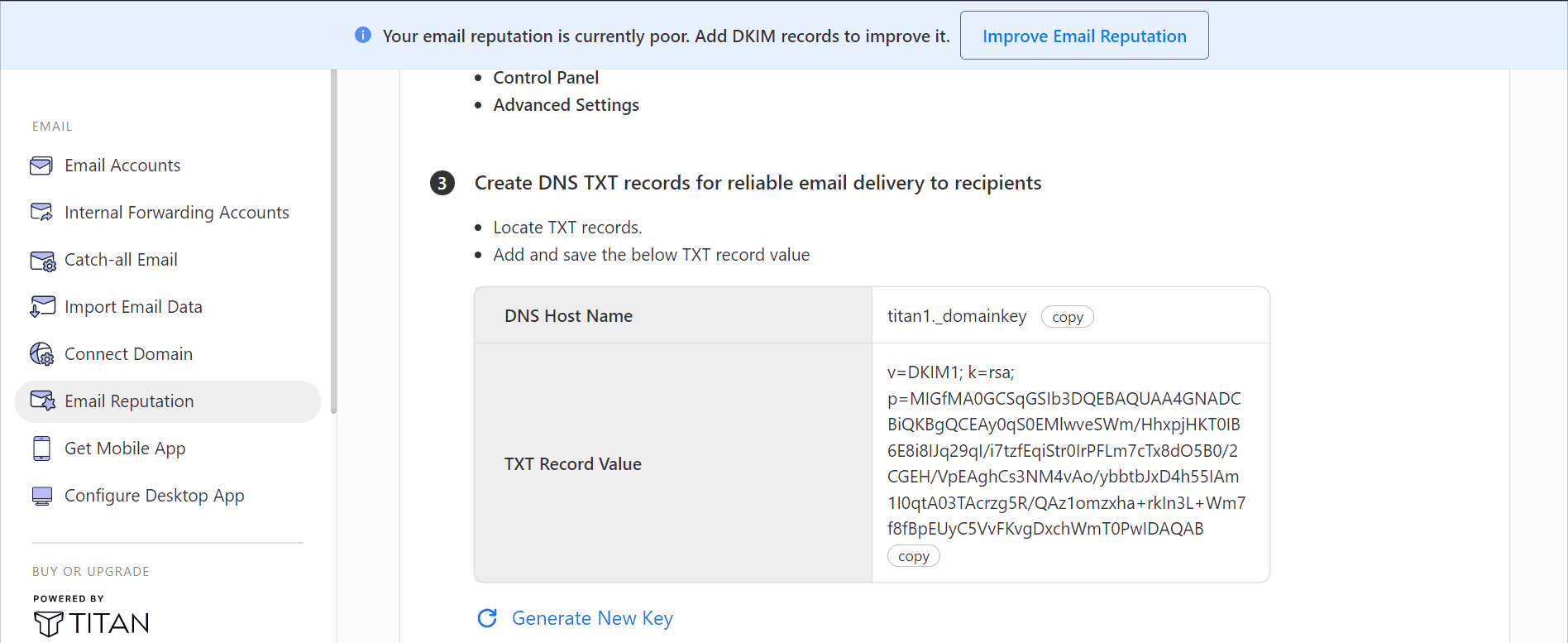Open Configure Desktop App page
Image resolution: width=1568 pixels, height=643 pixels.
click(168, 496)
